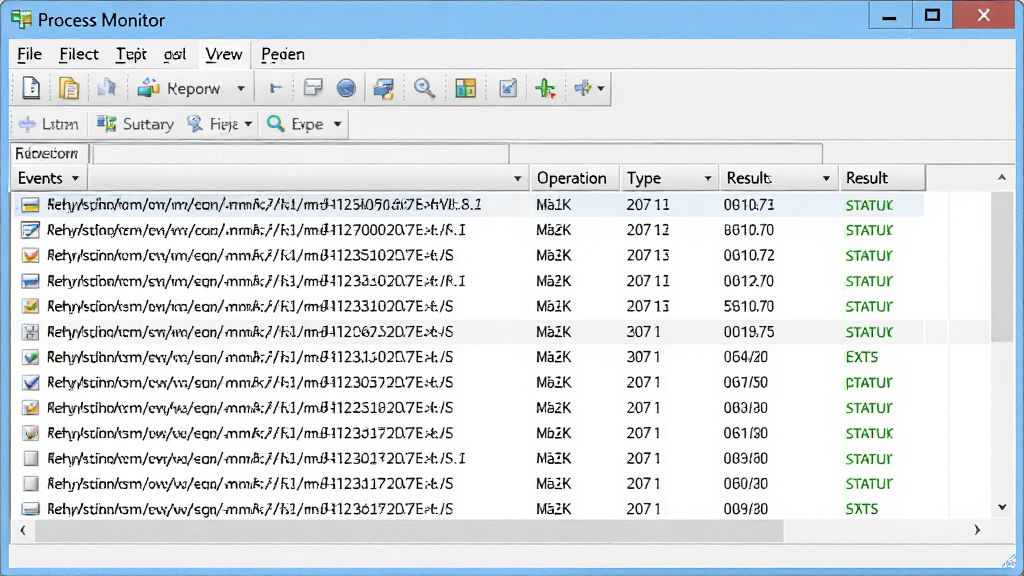Click the new blank document toolbar icon
Viewport: 1024px width, 576px height.
pos(31,88)
